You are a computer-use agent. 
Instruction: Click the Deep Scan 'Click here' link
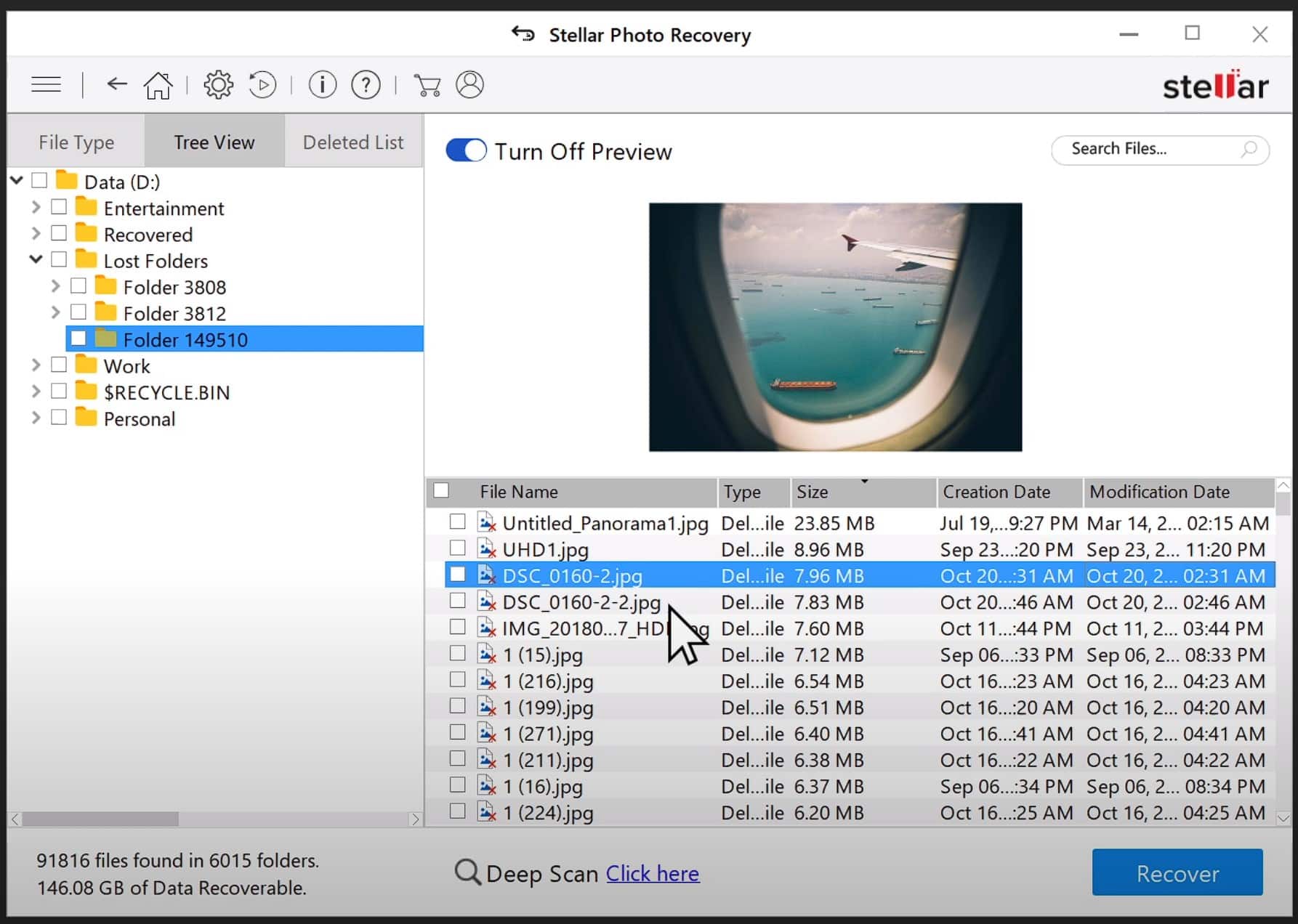pos(652,873)
